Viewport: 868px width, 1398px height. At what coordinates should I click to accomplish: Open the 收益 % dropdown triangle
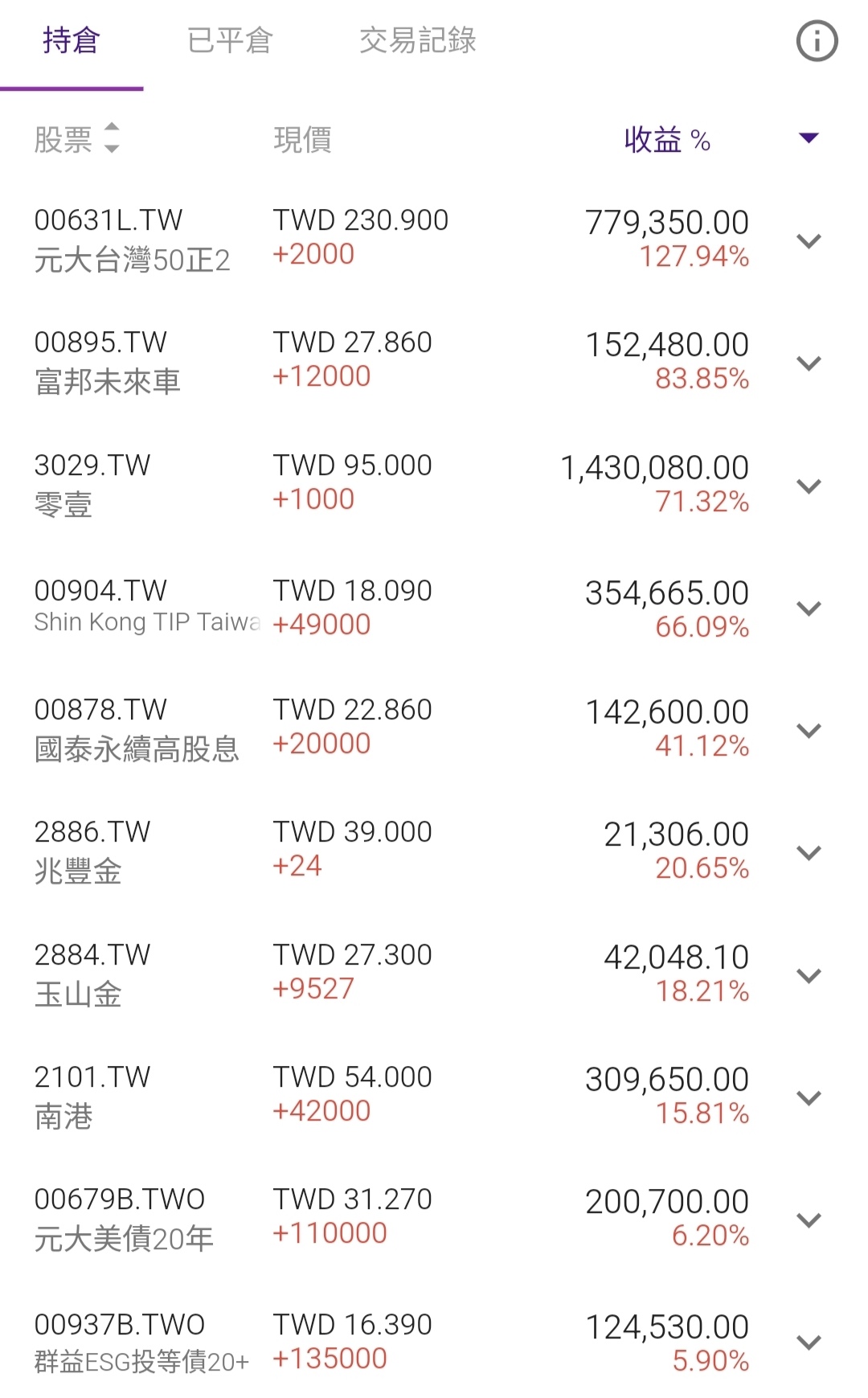(x=809, y=138)
